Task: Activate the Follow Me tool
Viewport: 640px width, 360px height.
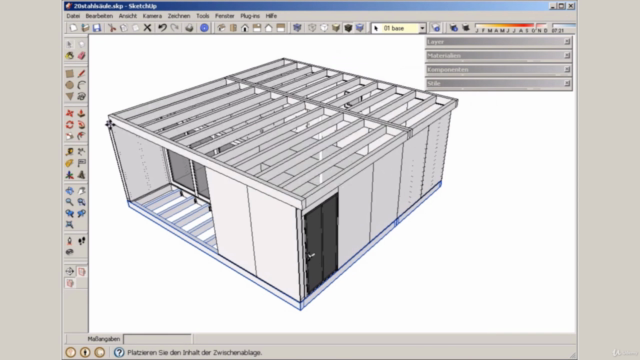Action: coord(81,125)
